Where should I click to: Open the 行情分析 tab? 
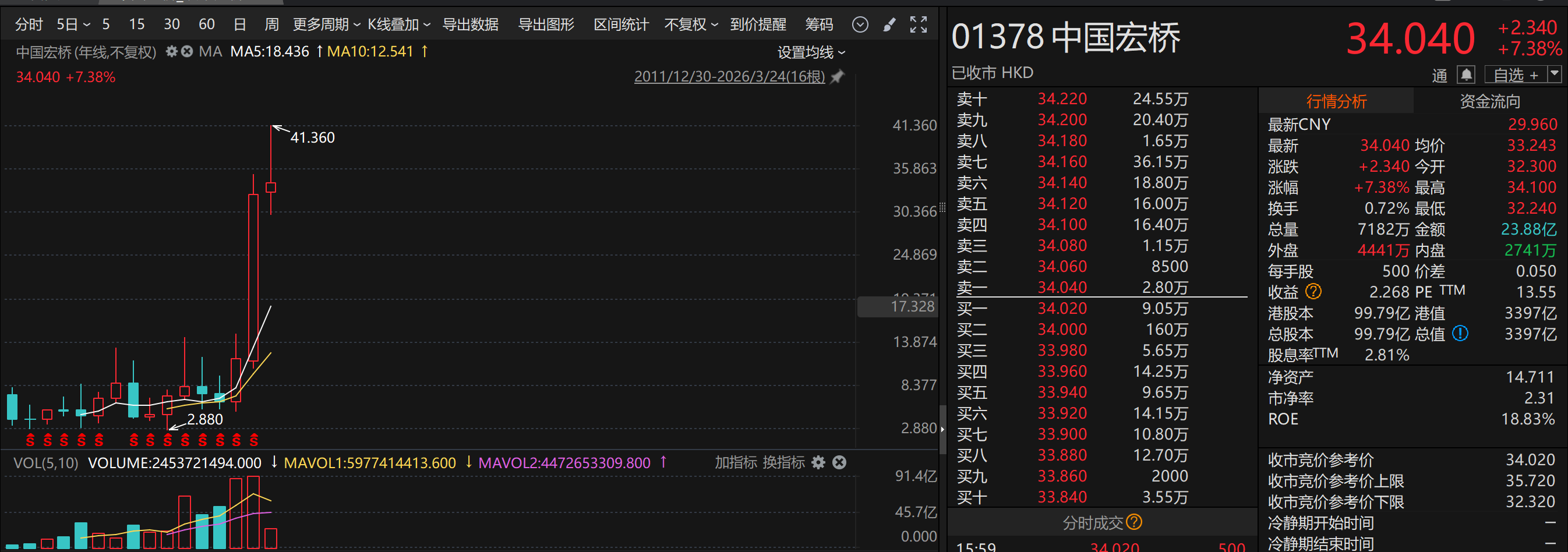pos(1336,101)
